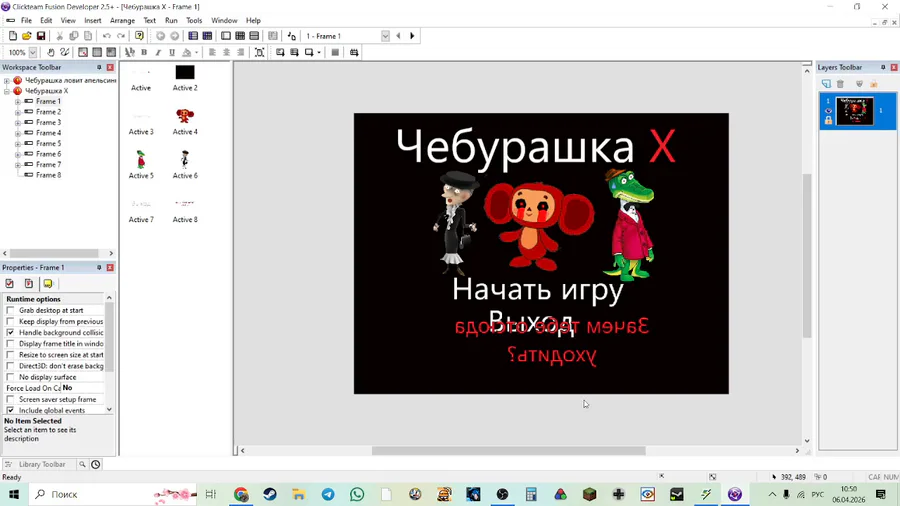Check Keep display from previous frame
Screen dimensions: 900x506
tap(10, 321)
